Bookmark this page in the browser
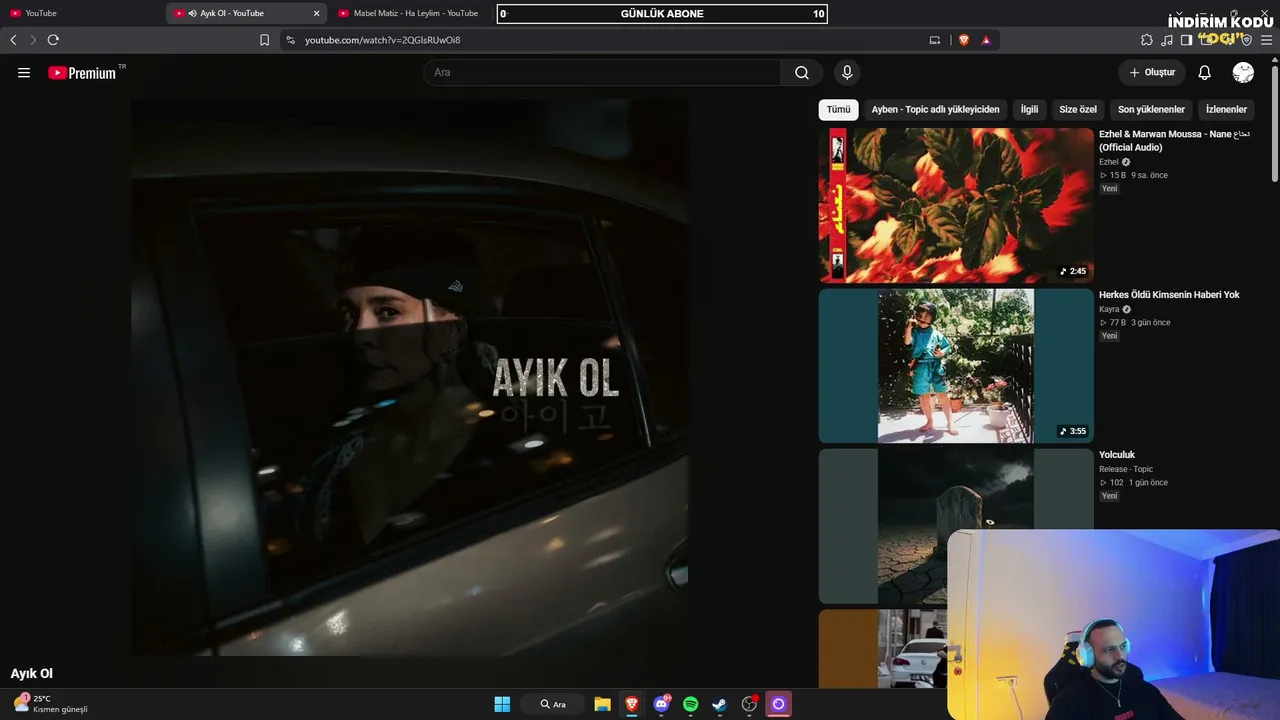This screenshot has height=720, width=1280. coord(264,40)
